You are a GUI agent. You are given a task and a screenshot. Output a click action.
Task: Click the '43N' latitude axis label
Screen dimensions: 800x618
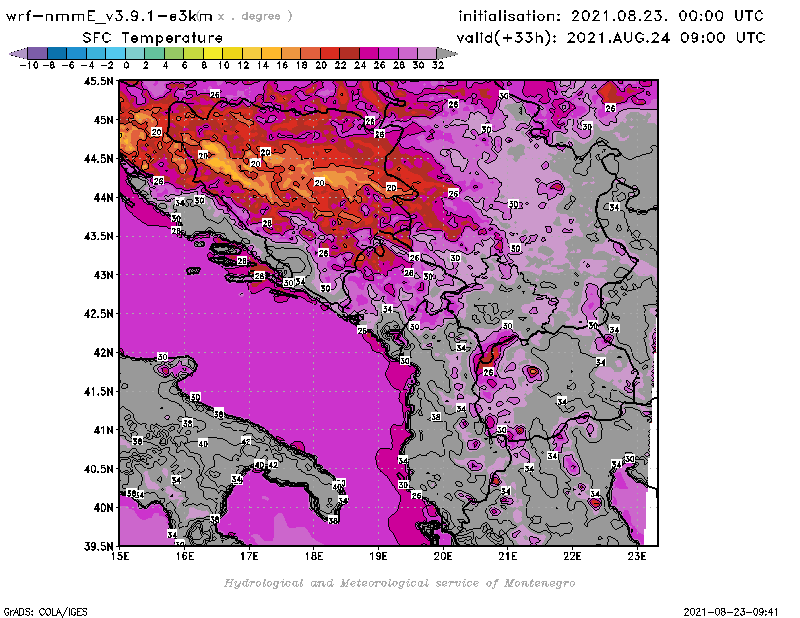pos(103,275)
